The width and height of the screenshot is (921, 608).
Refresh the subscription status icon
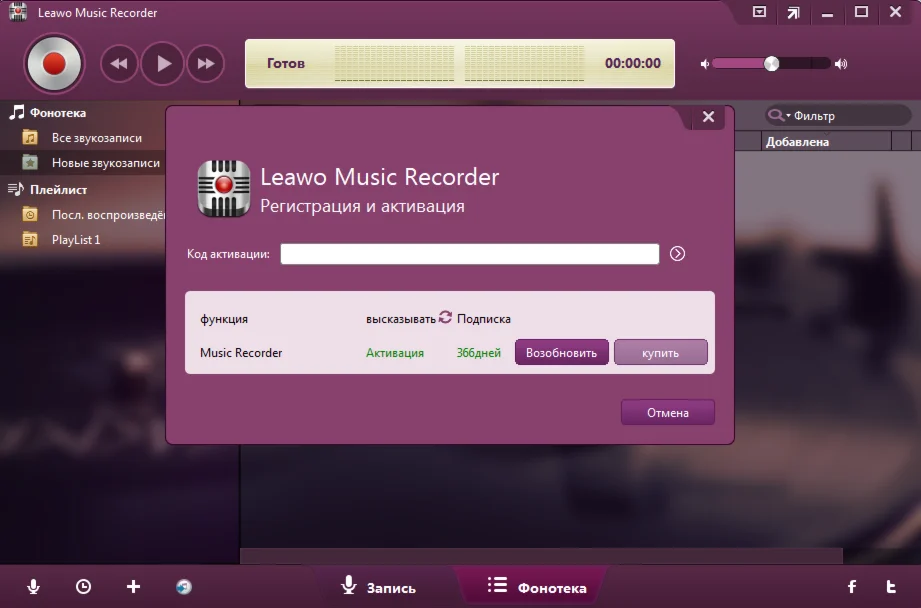(445, 317)
